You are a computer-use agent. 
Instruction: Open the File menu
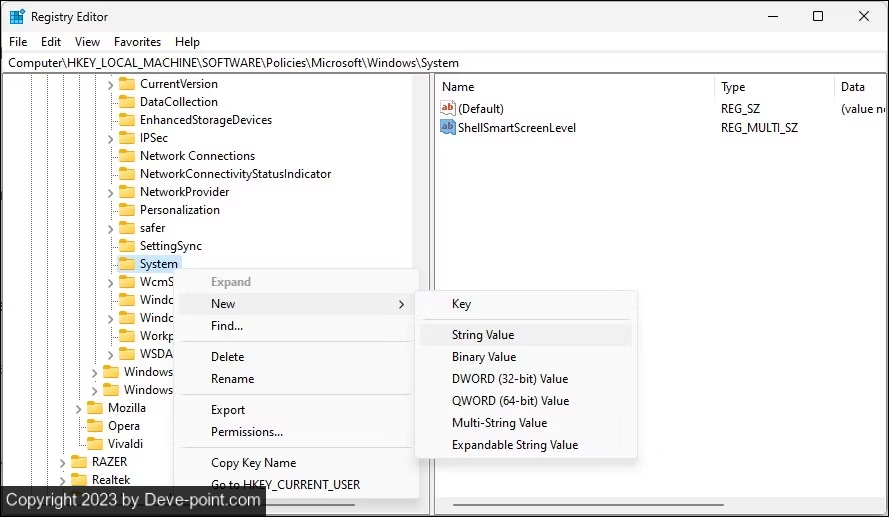(x=18, y=42)
